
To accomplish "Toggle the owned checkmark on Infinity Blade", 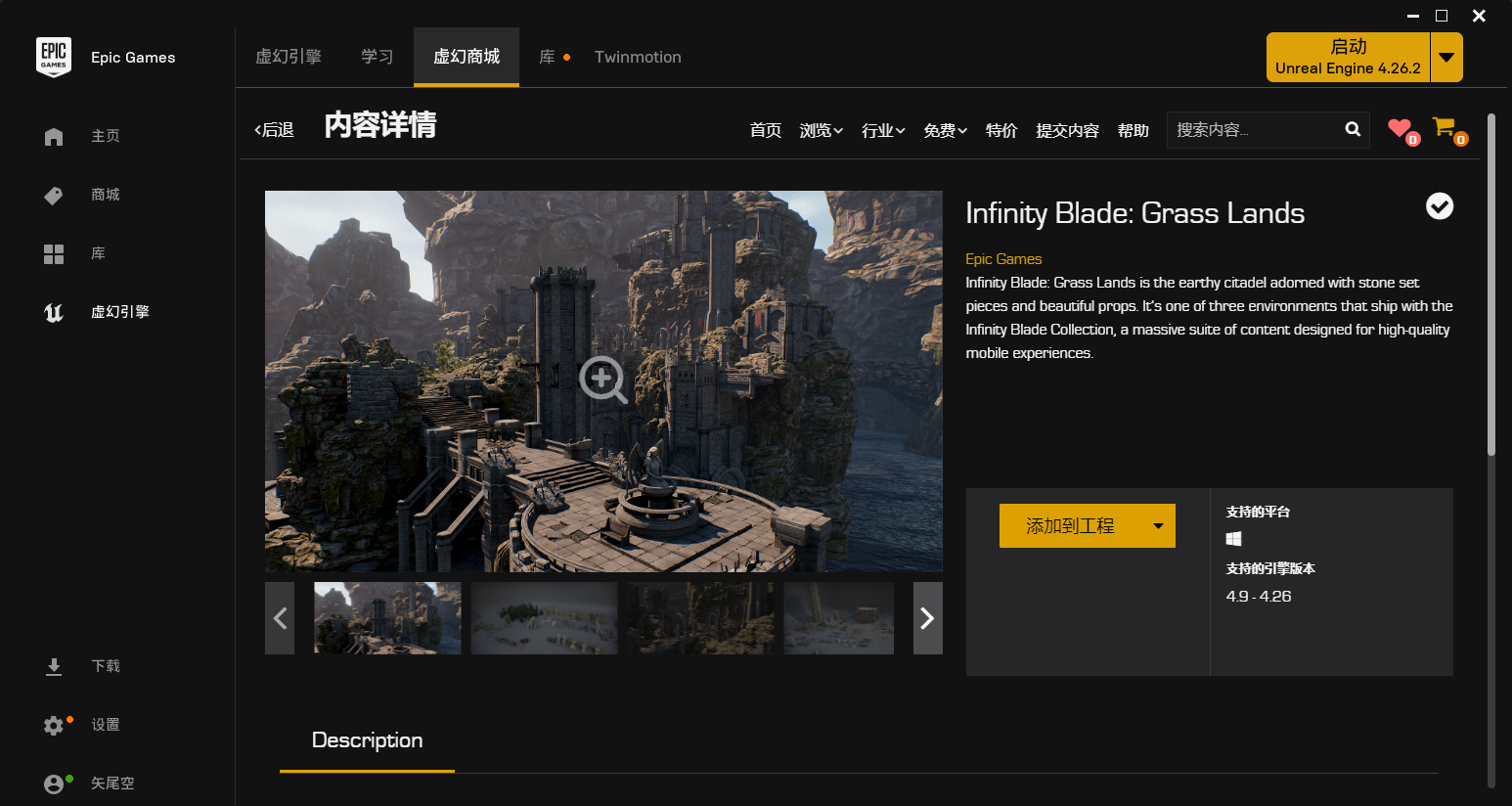I will [x=1439, y=206].
